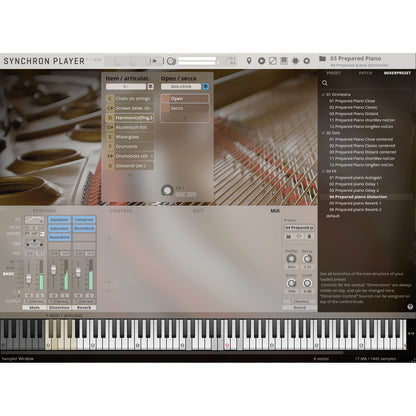Save the mixer preset with save icon
The image size is (416, 416).
(x=289, y=236)
